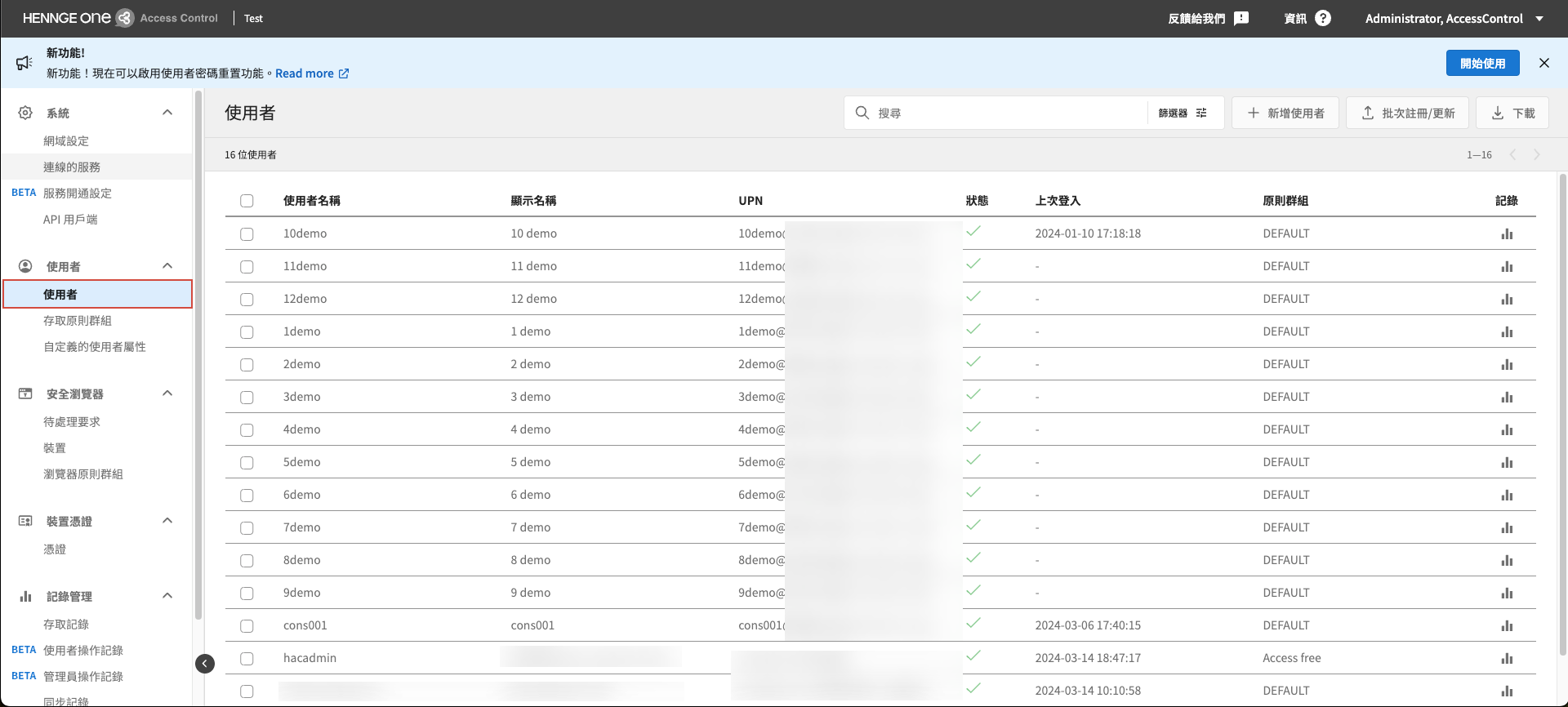Open 存取記錄 in the sidebar
The height and width of the screenshot is (707, 1568).
point(66,625)
